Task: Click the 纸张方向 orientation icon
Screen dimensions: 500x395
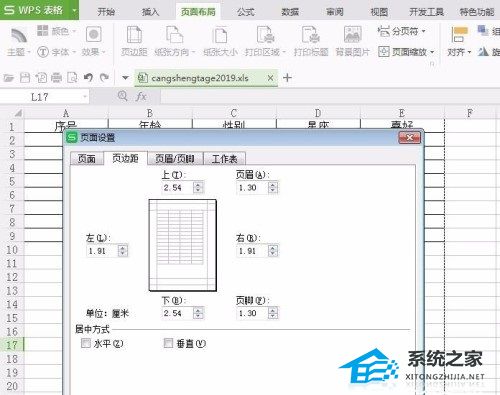Action: [x=174, y=35]
